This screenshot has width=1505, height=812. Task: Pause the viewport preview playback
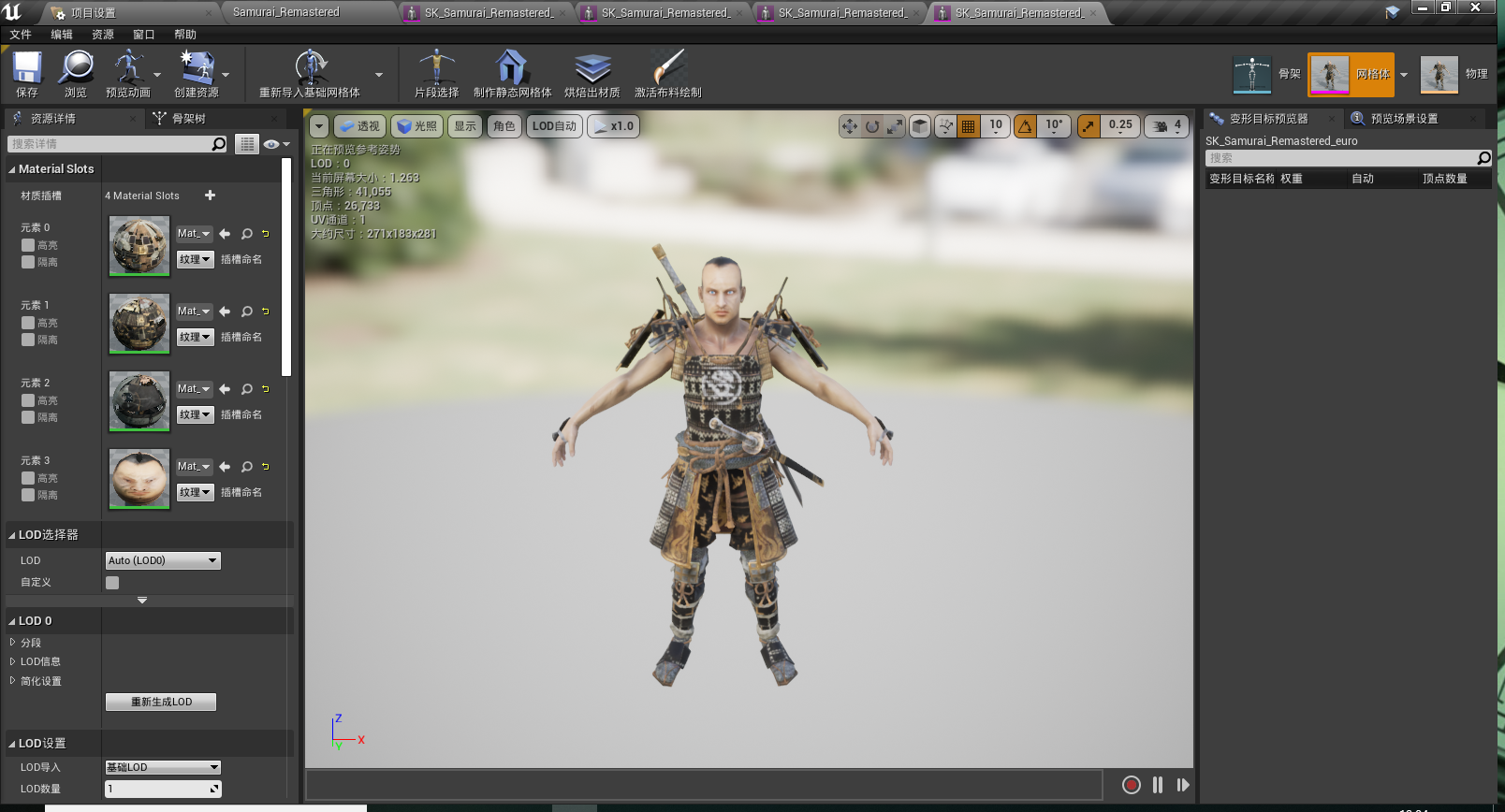1158,785
